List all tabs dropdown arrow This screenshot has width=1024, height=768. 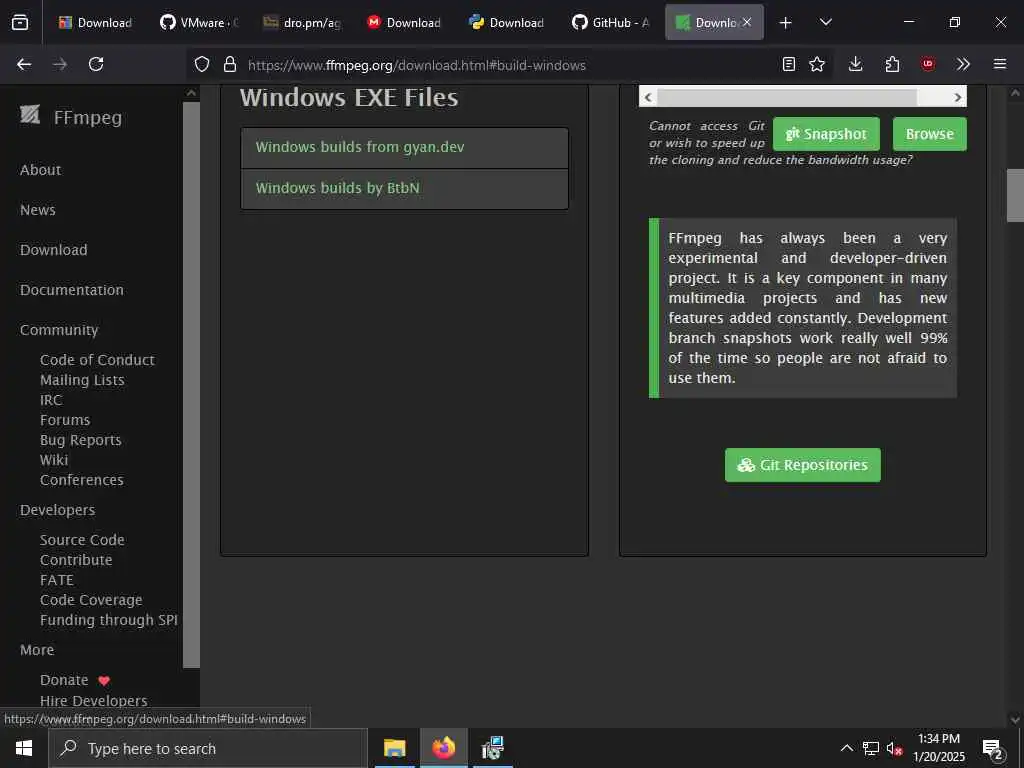pos(825,22)
